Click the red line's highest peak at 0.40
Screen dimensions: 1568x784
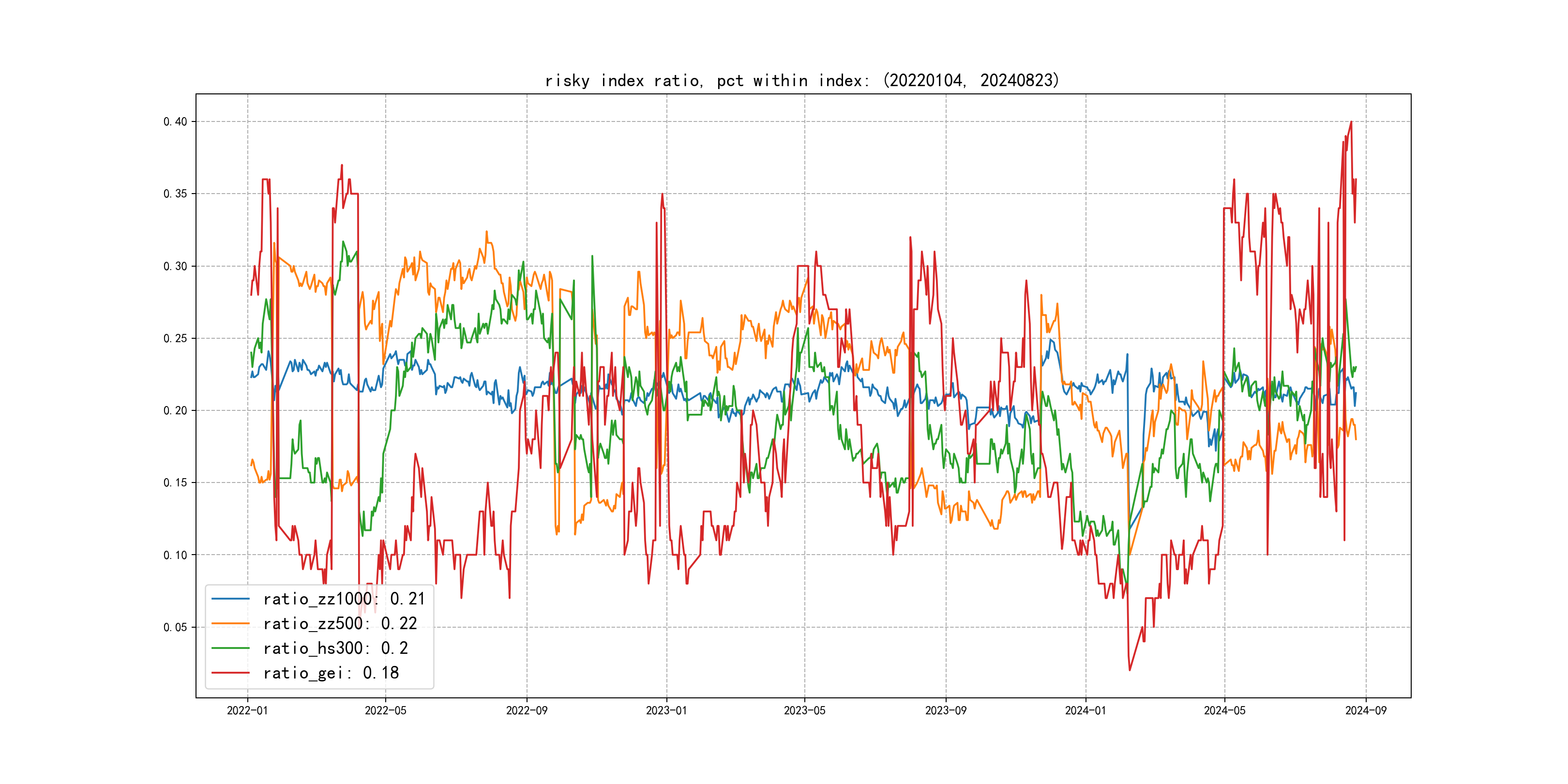(1351, 122)
